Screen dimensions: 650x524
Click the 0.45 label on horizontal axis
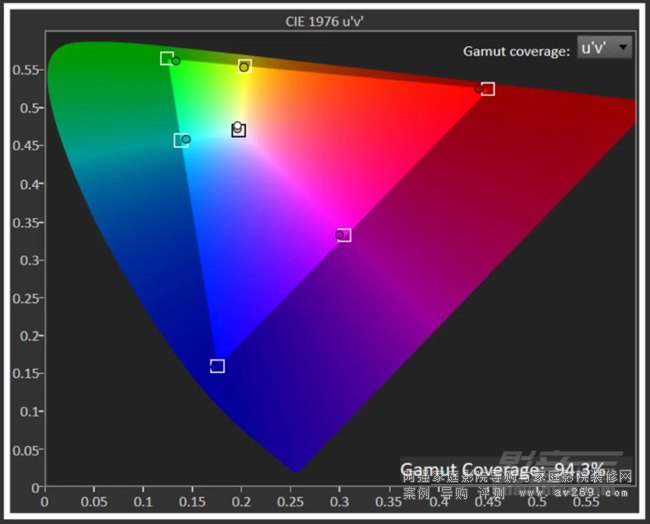(439, 501)
